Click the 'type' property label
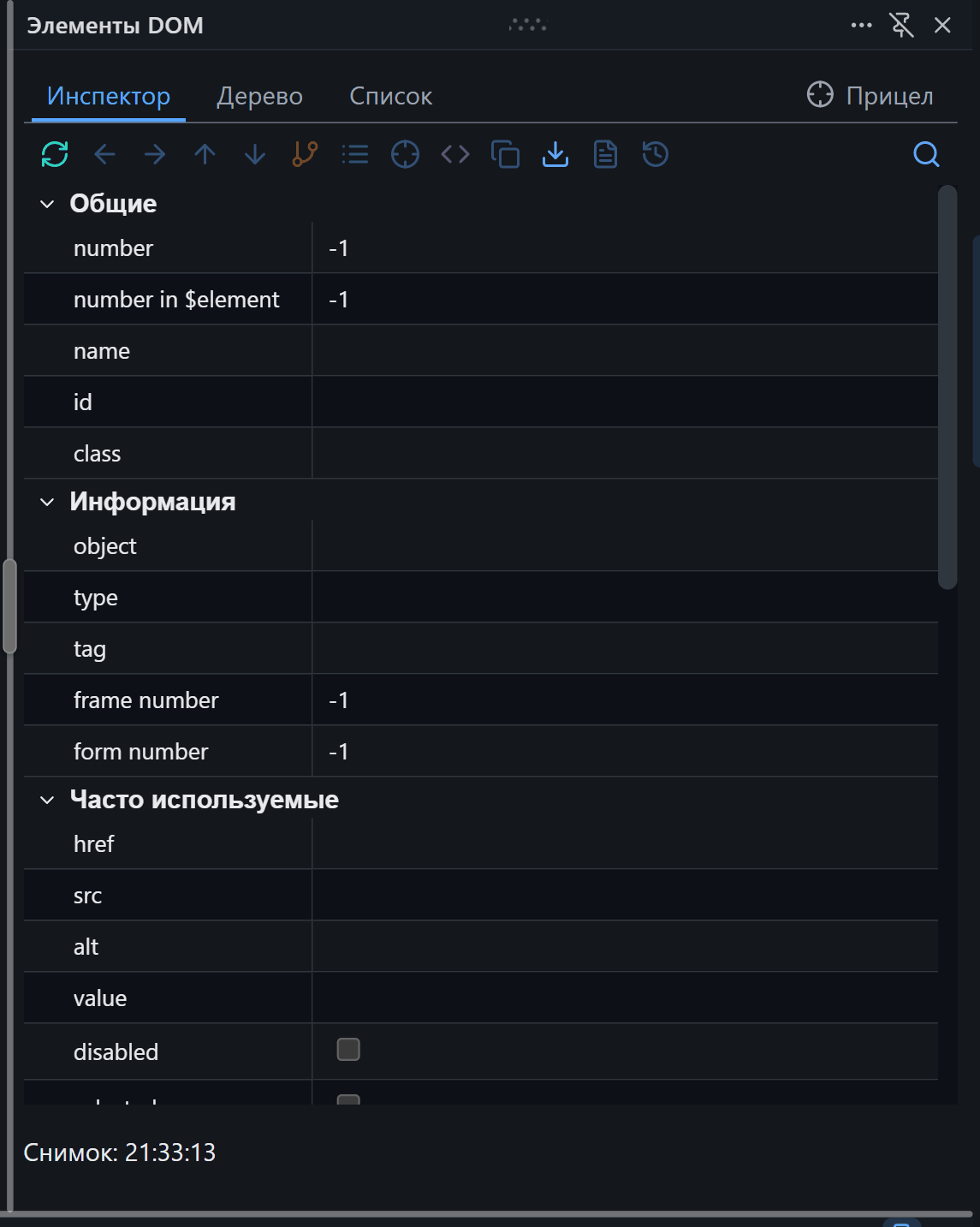 click(x=96, y=599)
